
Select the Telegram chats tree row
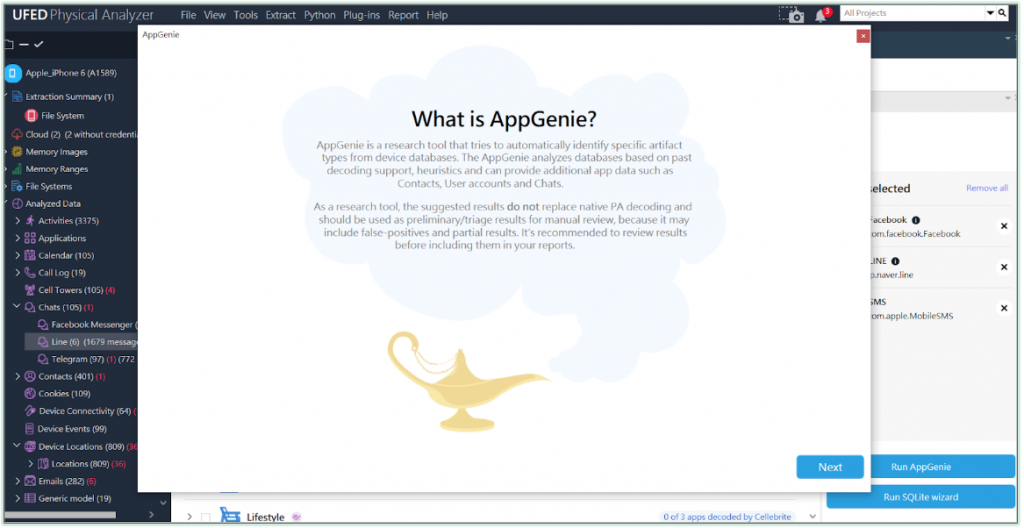(82, 359)
